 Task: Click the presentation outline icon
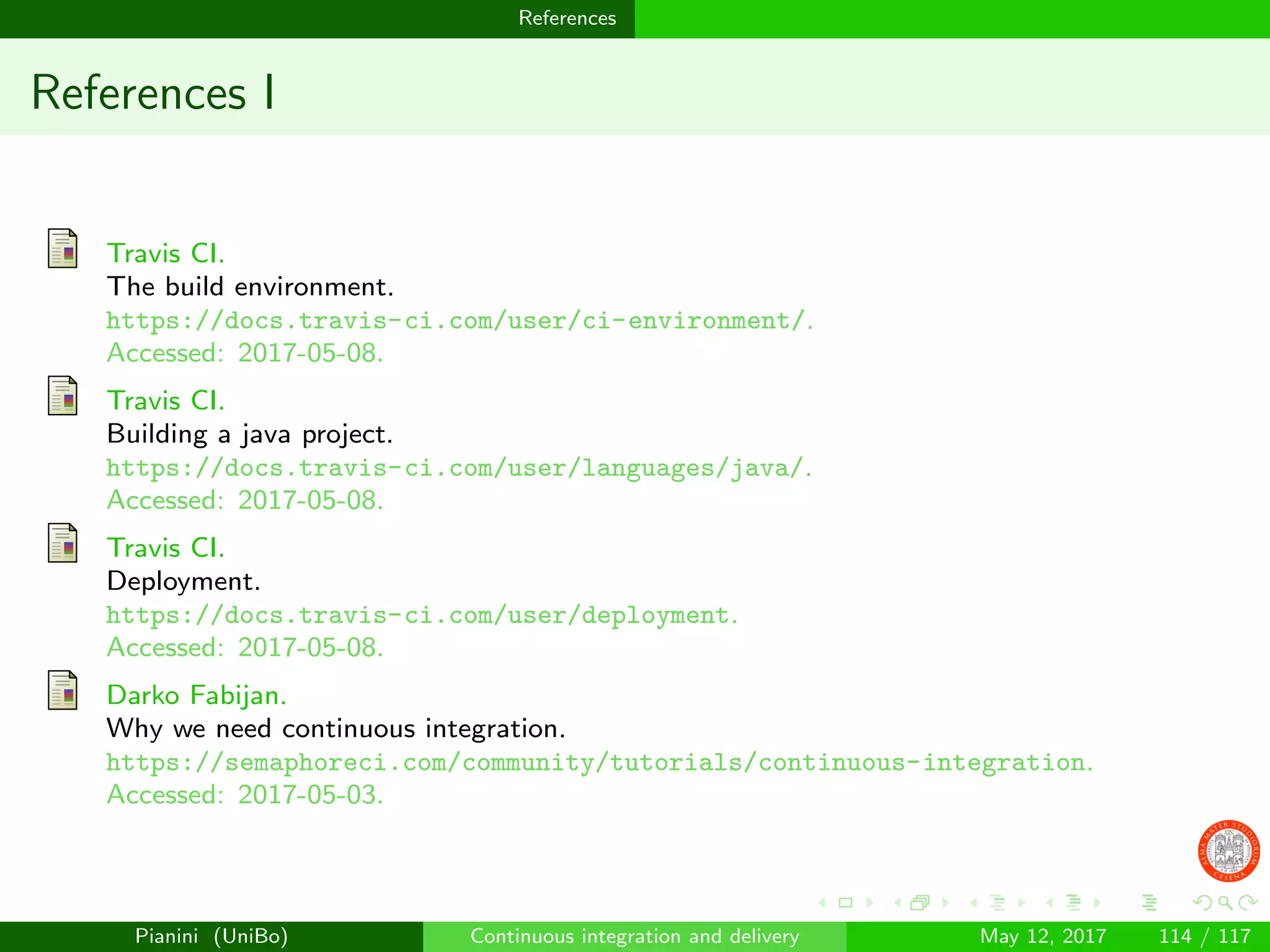coord(1149,903)
